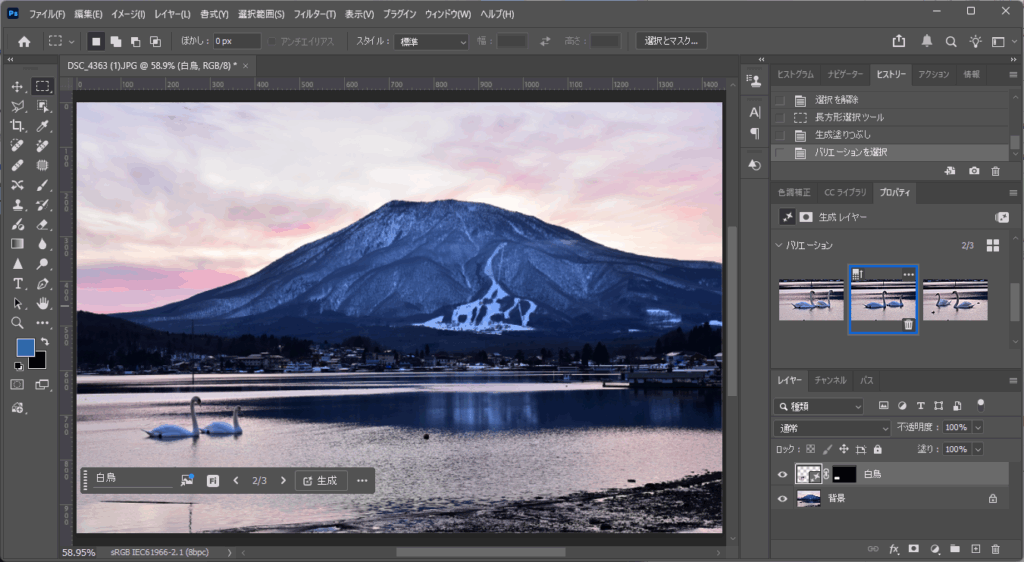Open the スタイル dropdown set to 標準
The width and height of the screenshot is (1024, 562).
pyautogui.click(x=433, y=41)
